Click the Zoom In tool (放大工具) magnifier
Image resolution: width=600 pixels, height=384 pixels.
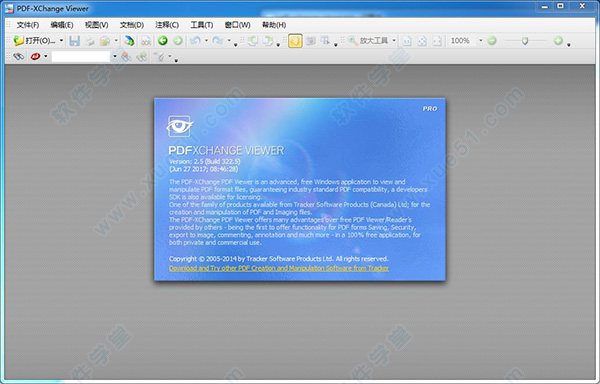tap(368, 41)
